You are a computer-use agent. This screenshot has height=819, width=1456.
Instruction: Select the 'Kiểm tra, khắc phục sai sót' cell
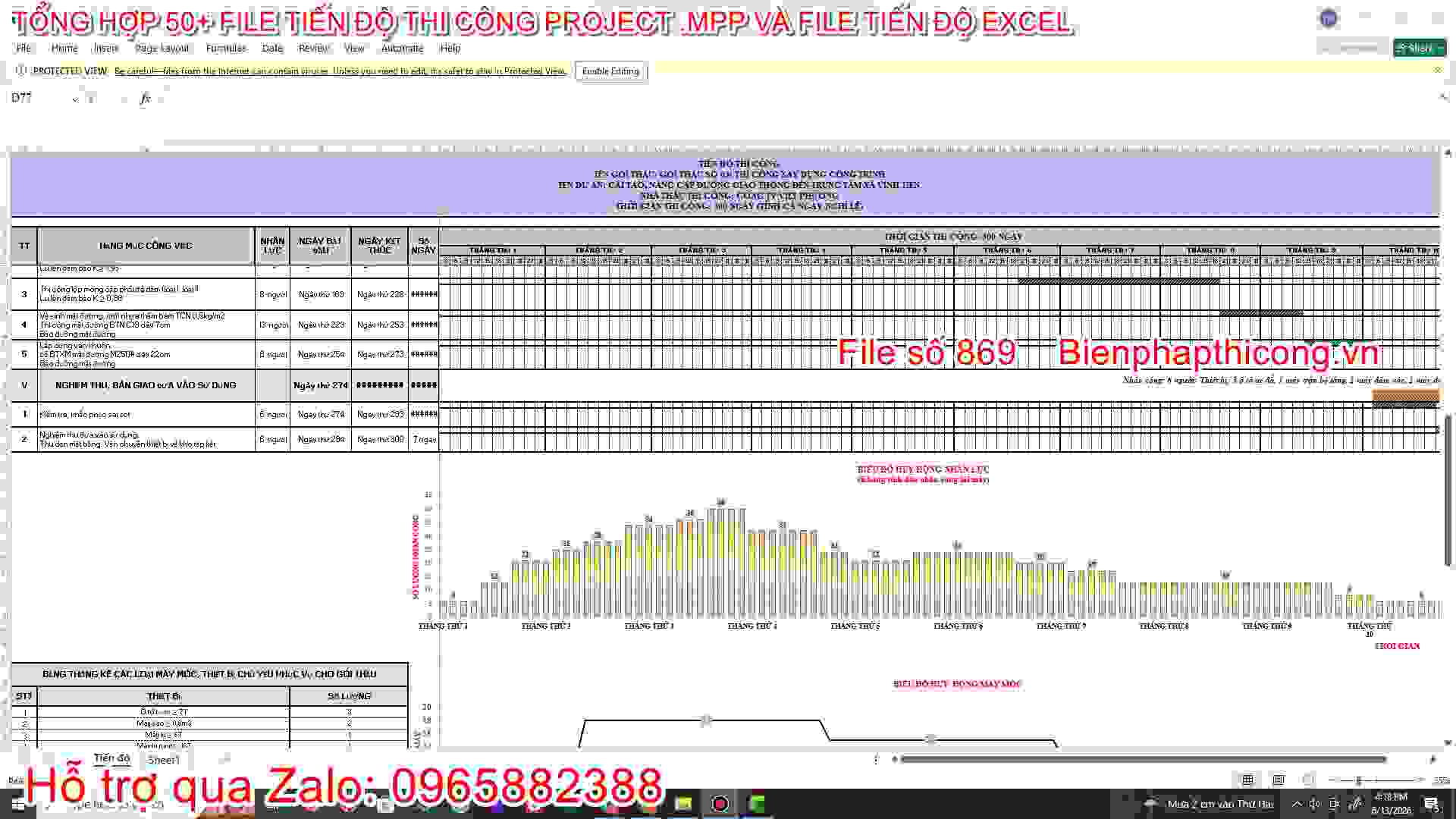(x=146, y=415)
